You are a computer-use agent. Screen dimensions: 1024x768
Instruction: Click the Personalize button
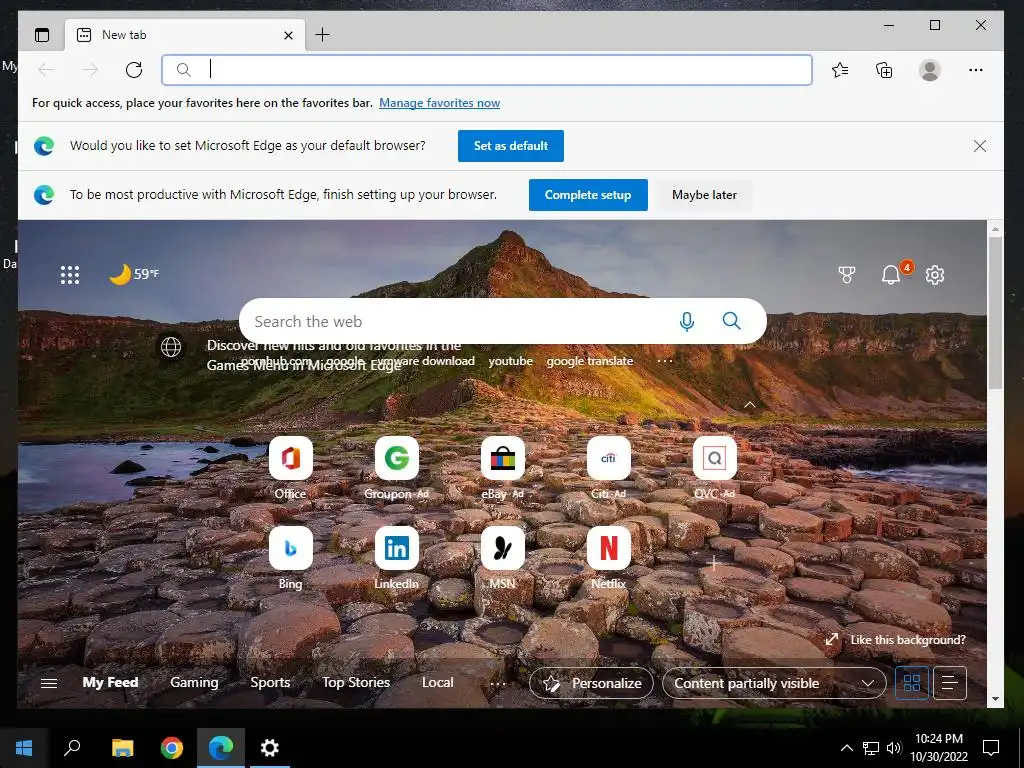(x=591, y=683)
